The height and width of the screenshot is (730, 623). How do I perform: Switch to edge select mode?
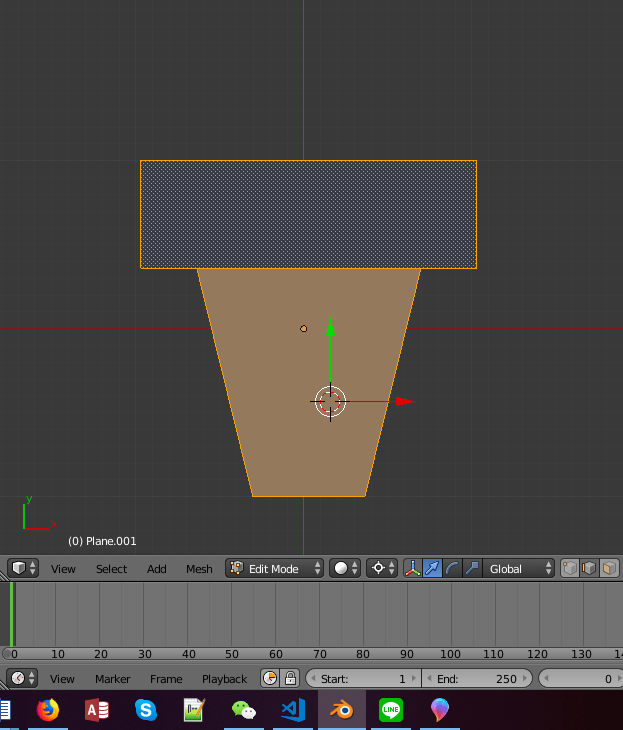coord(589,568)
